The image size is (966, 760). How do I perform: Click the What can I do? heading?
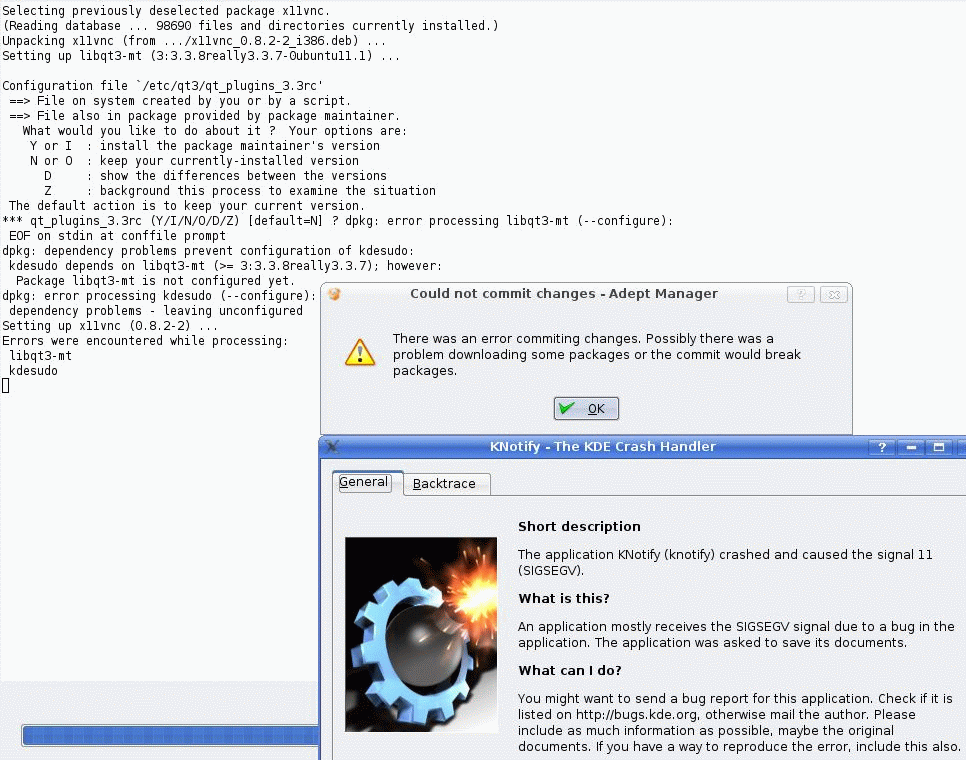[568, 670]
